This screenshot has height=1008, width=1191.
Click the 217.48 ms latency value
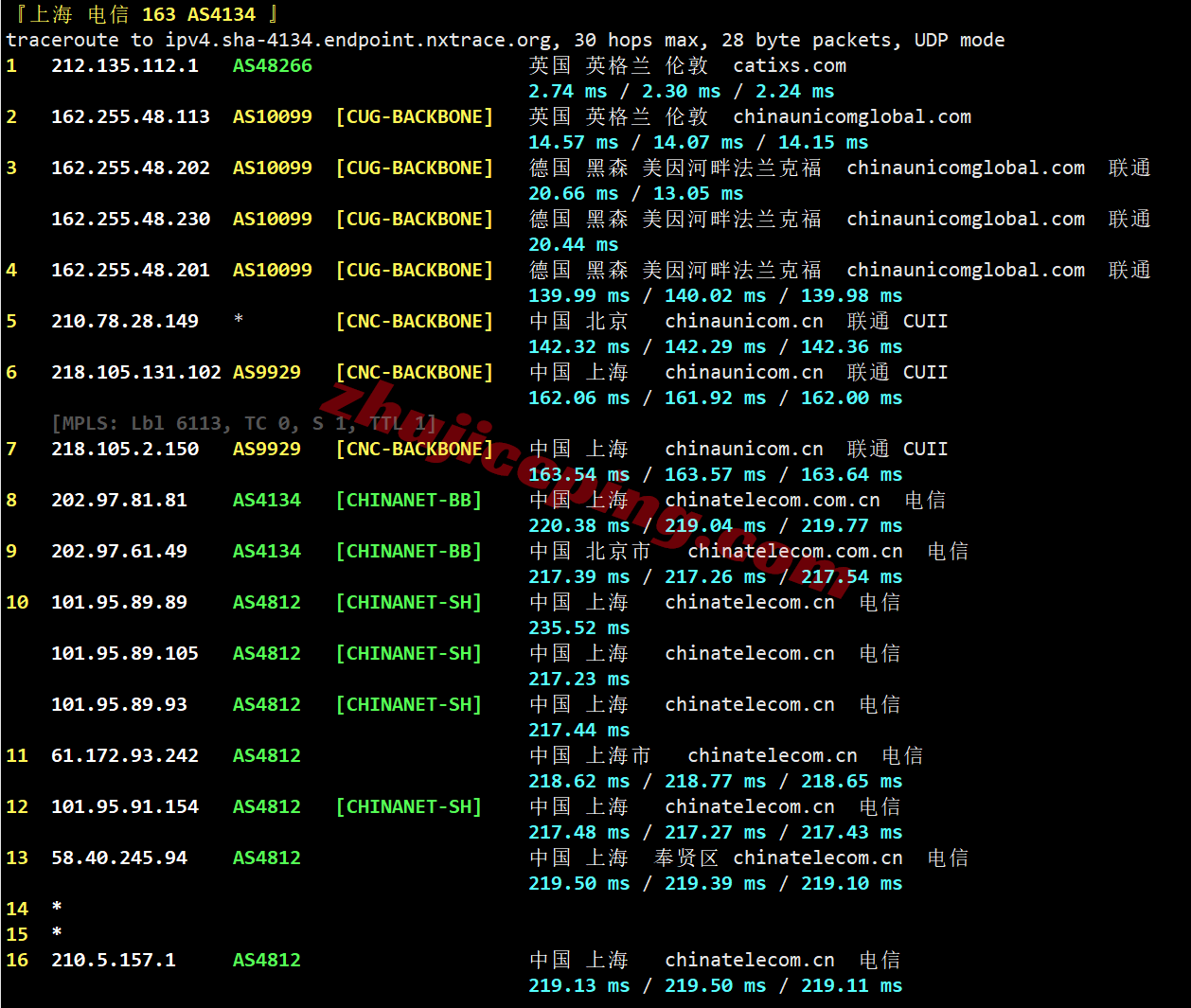pos(579,832)
